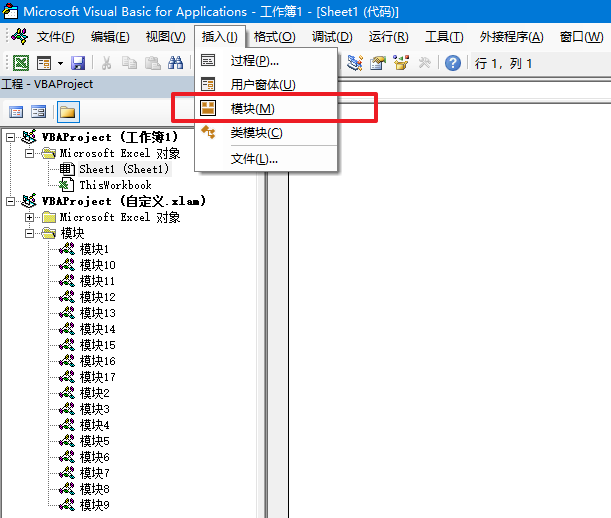
Task: Click the blue Help question mark icon
Action: pyautogui.click(x=453, y=63)
